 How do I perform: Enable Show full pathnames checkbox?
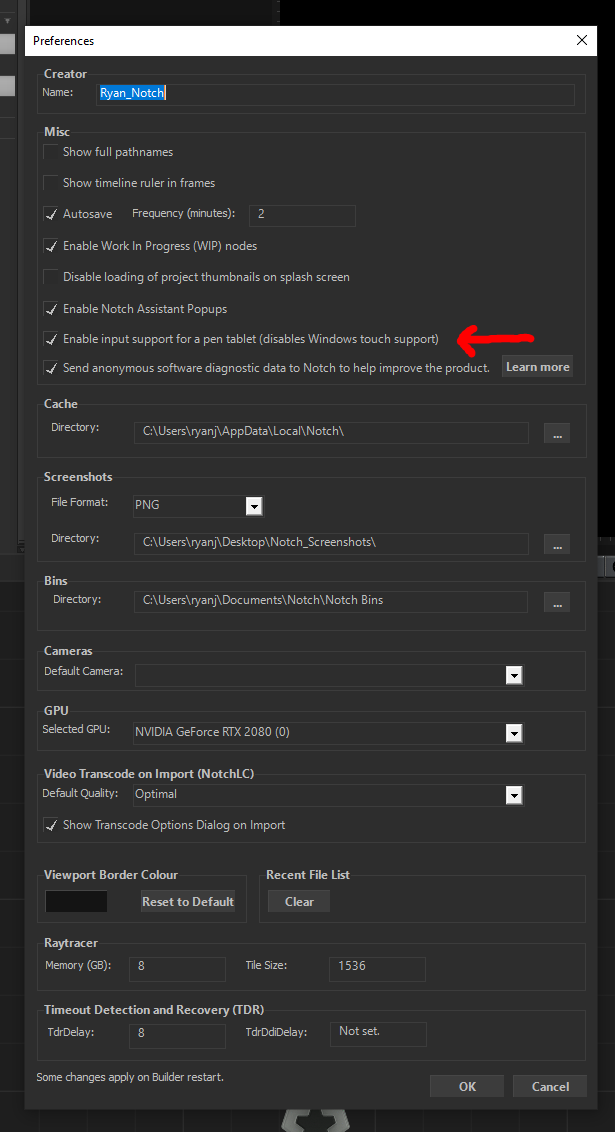click(x=51, y=152)
